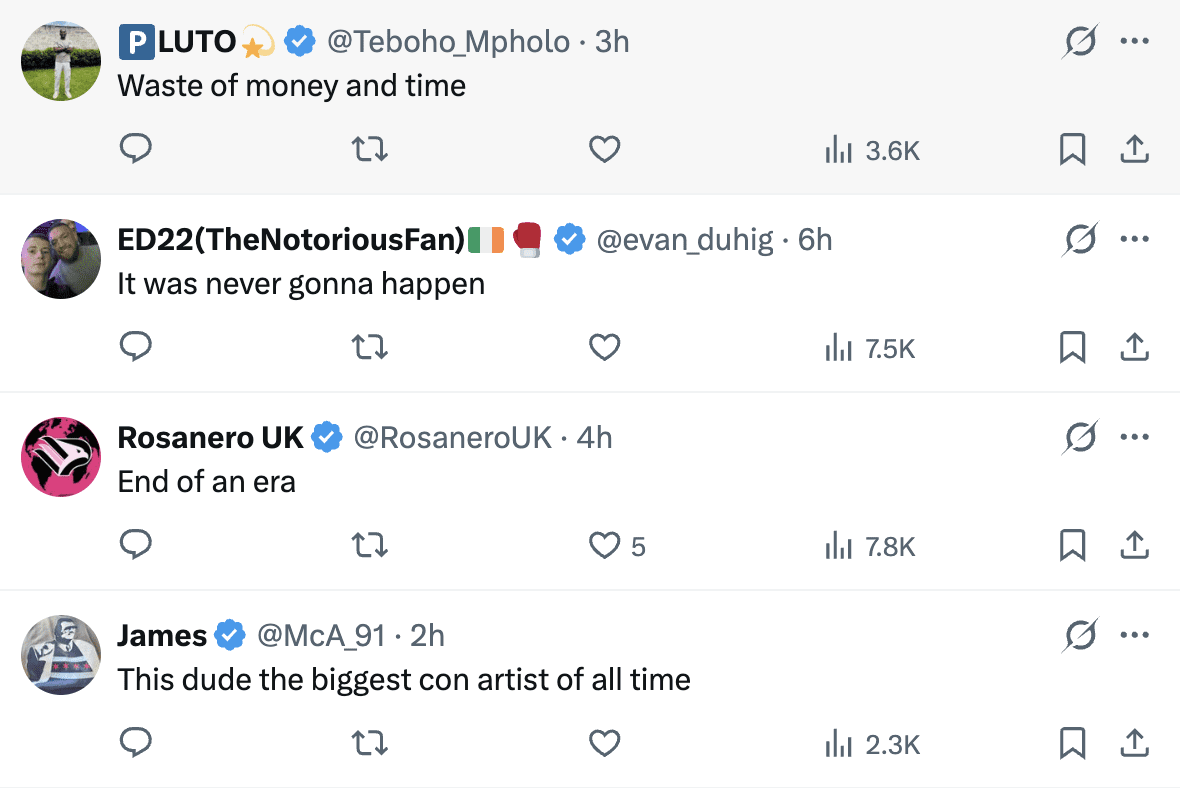Open Rosanero UK's pink avatar picture
Screen dimensions: 1180x788
tap(61, 457)
